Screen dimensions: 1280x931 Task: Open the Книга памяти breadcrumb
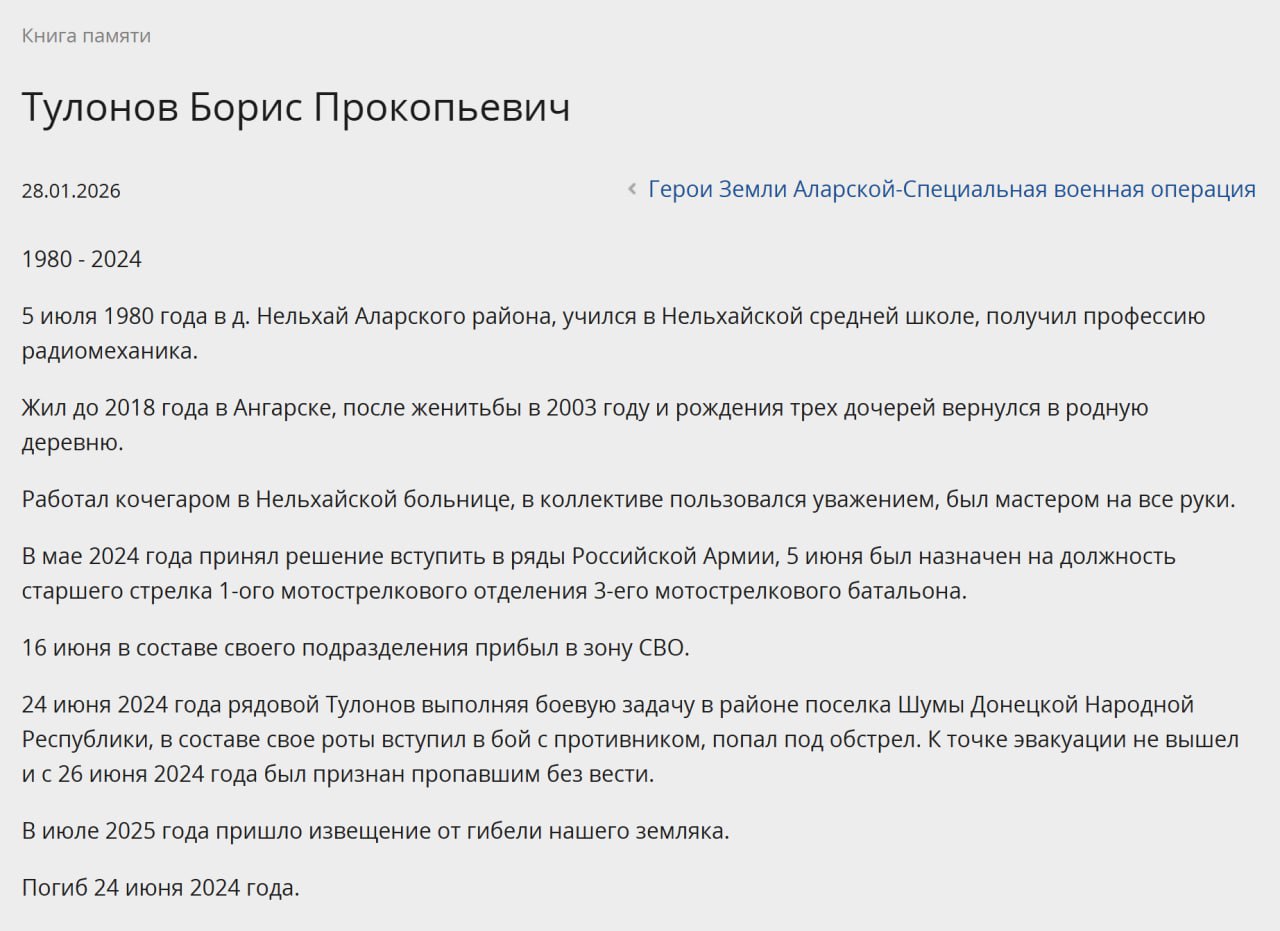(x=86, y=36)
